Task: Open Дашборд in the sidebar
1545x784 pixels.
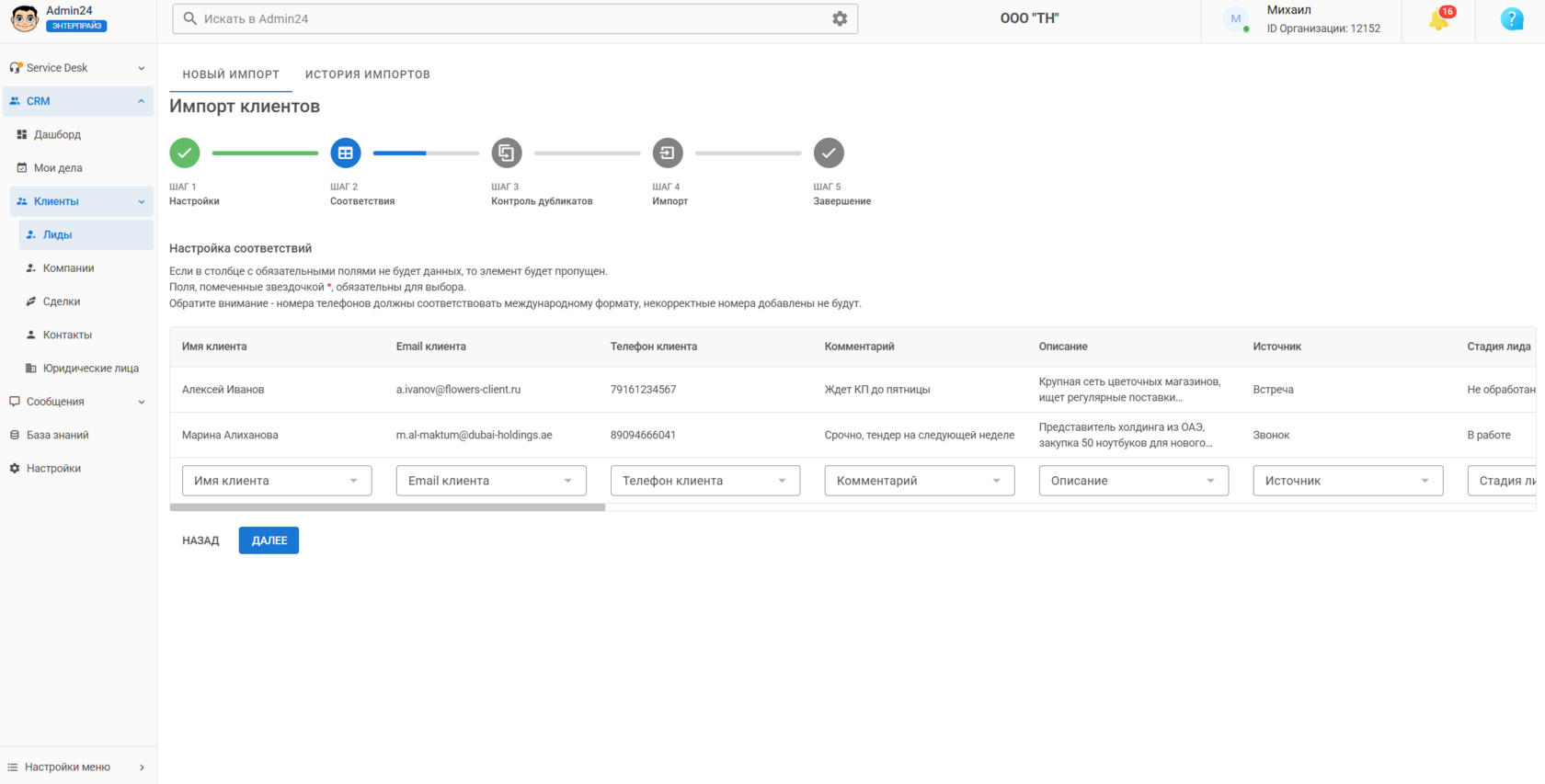Action: click(78, 134)
